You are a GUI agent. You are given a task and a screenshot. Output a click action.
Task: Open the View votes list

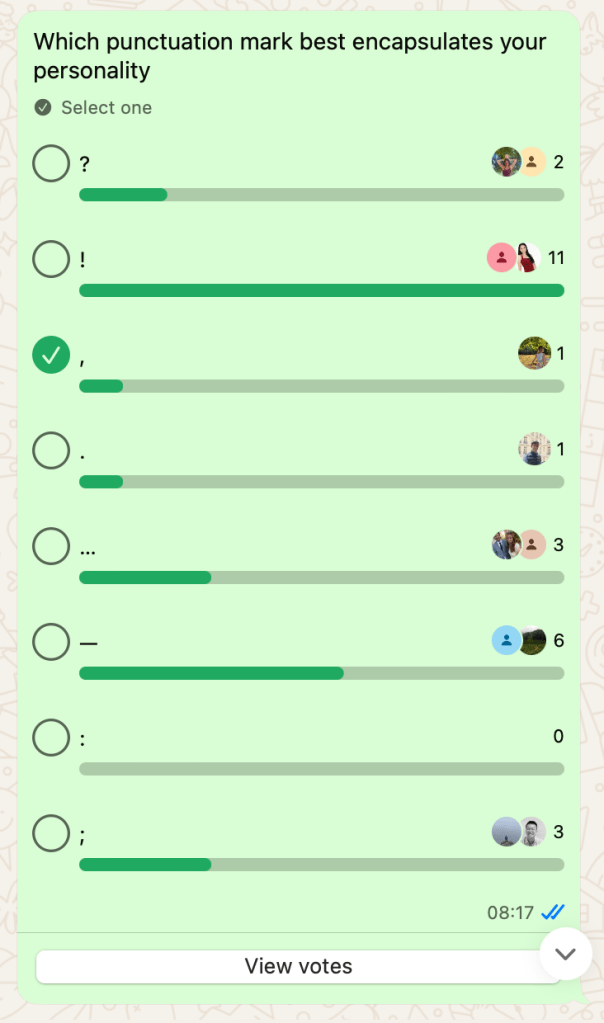tap(298, 966)
